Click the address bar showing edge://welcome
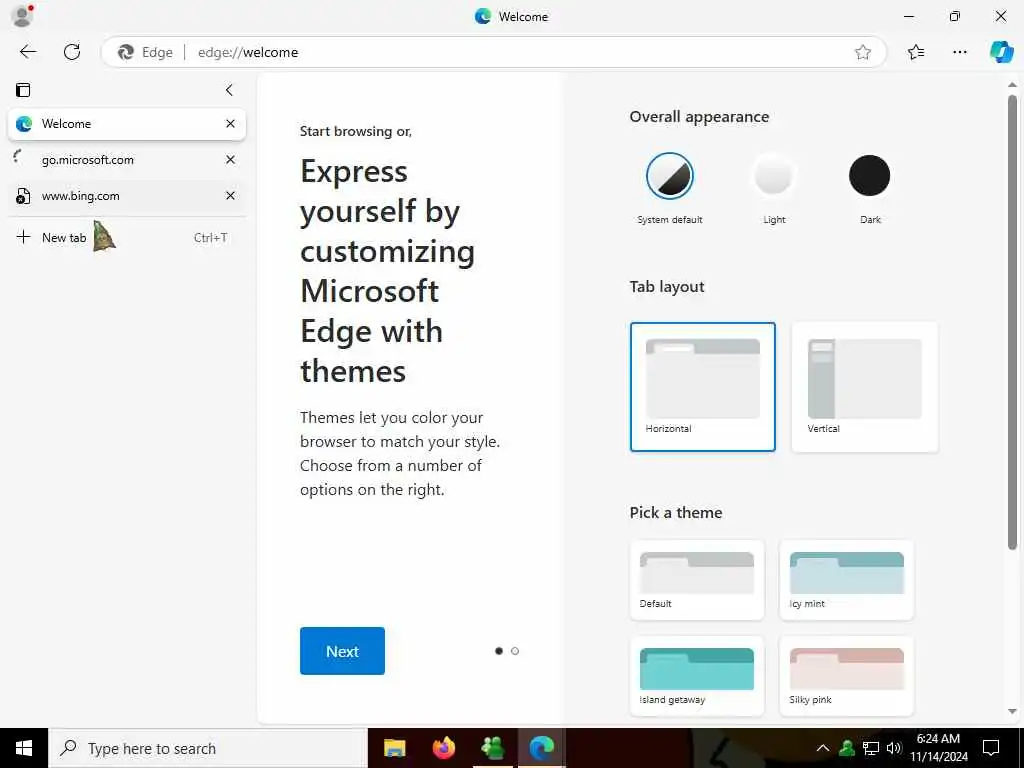1024x768 pixels. (x=494, y=52)
